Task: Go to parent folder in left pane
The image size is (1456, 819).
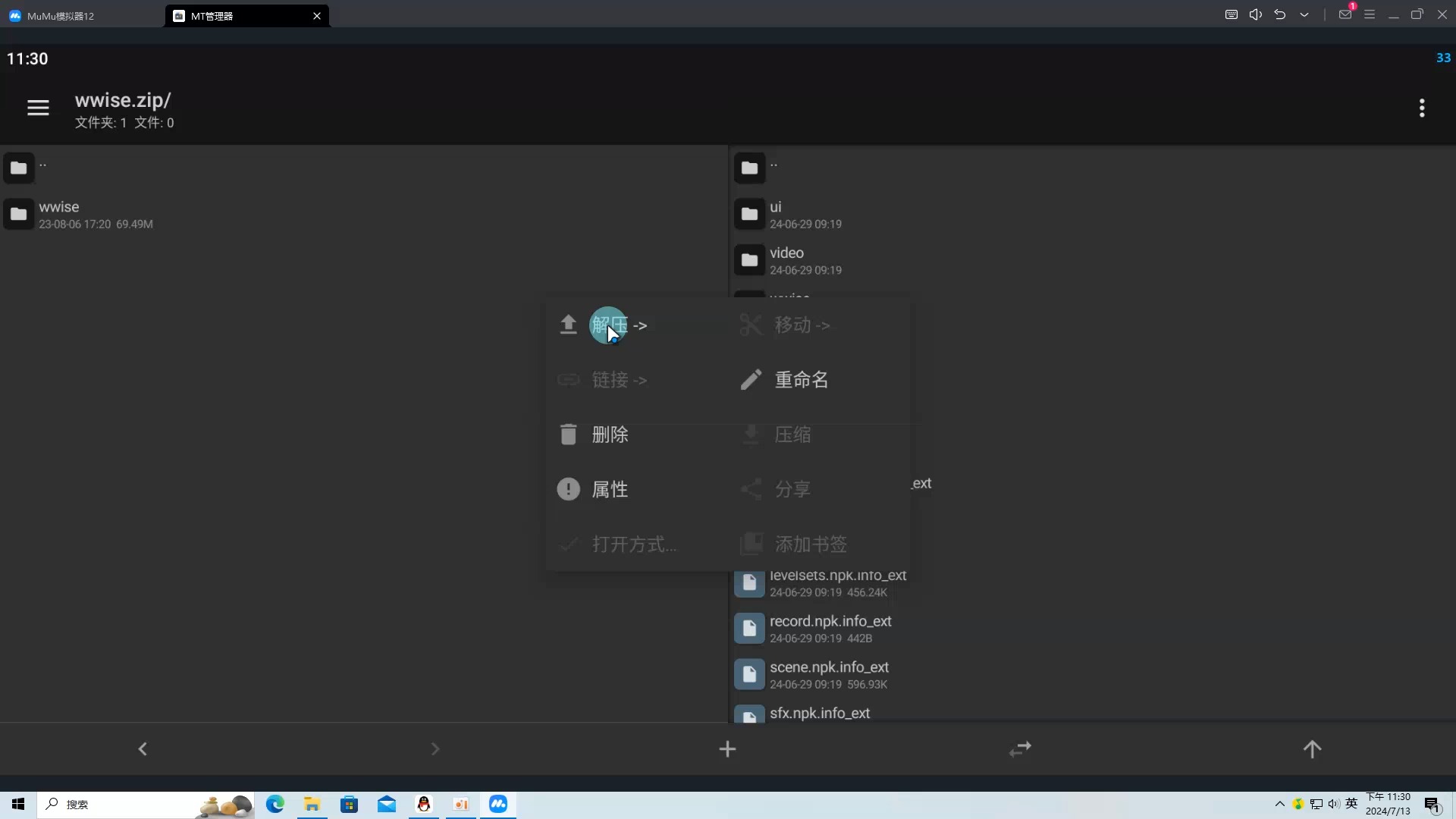Action: click(364, 168)
